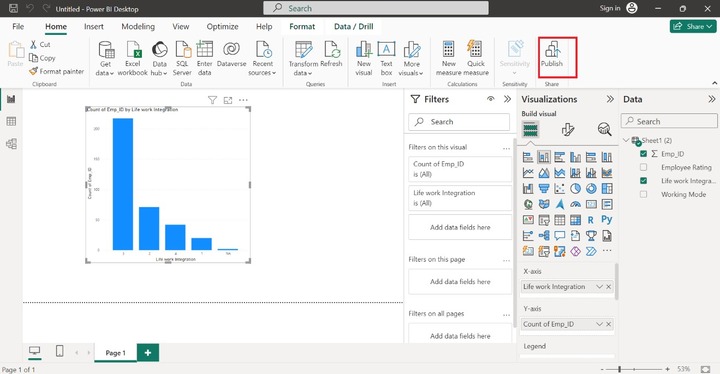The width and height of the screenshot is (720, 374).
Task: Switch to the Insert ribbon tab
Action: point(94,26)
